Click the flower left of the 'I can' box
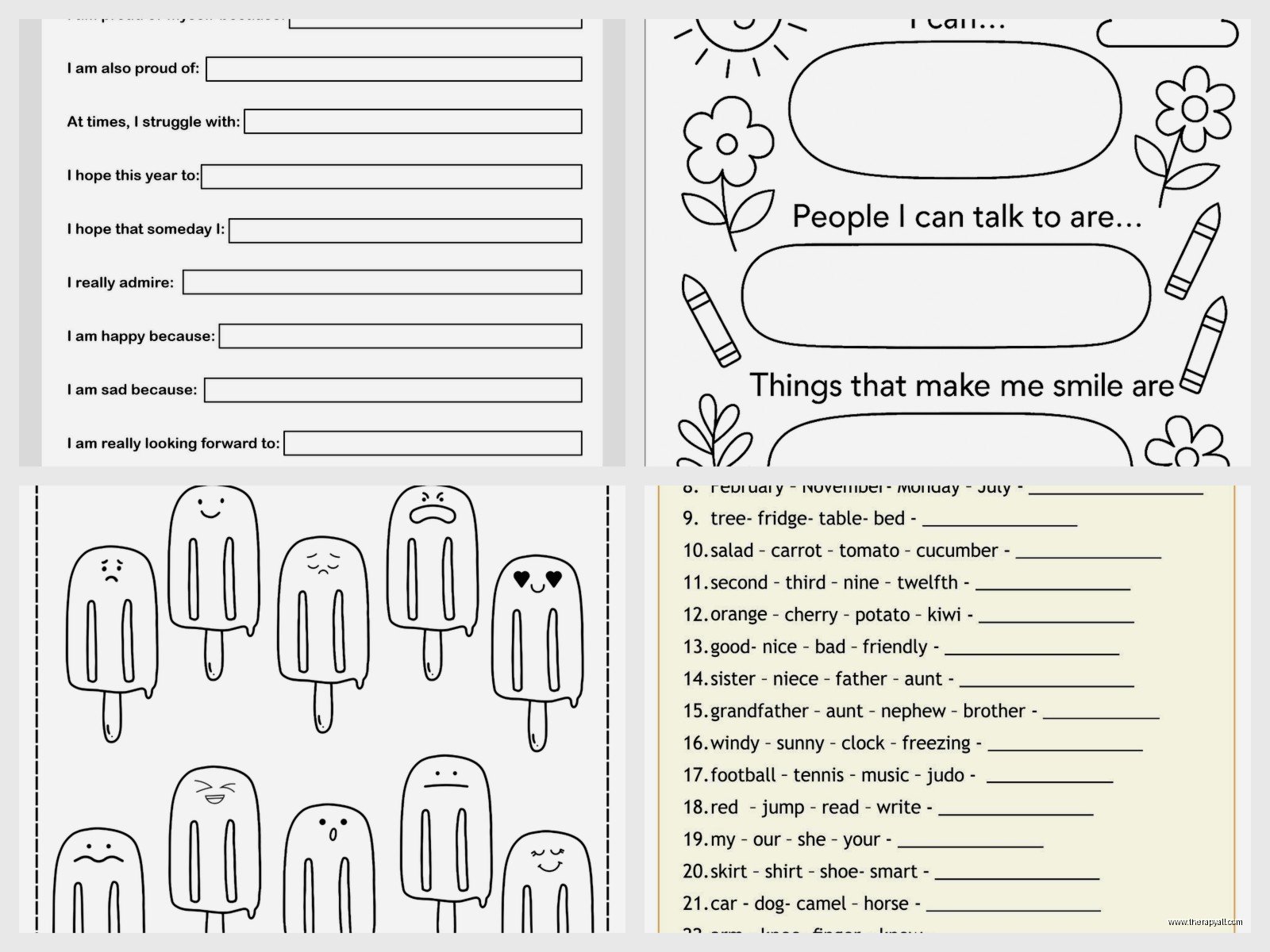Viewport: 1270px width, 952px height. (727, 173)
